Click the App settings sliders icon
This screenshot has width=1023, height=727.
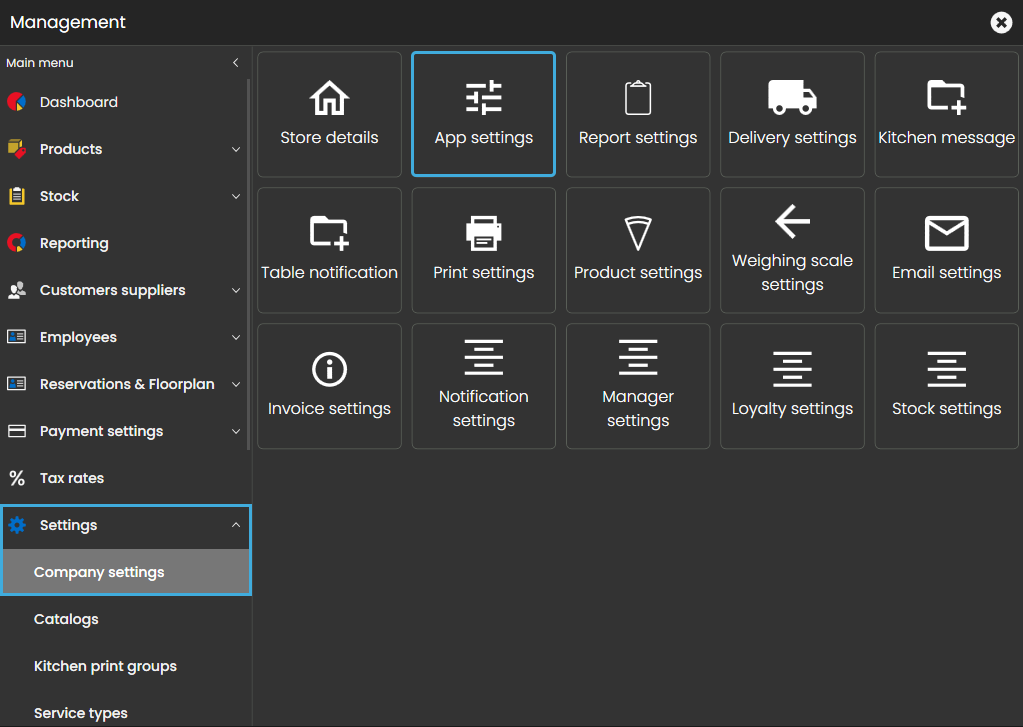pos(484,98)
